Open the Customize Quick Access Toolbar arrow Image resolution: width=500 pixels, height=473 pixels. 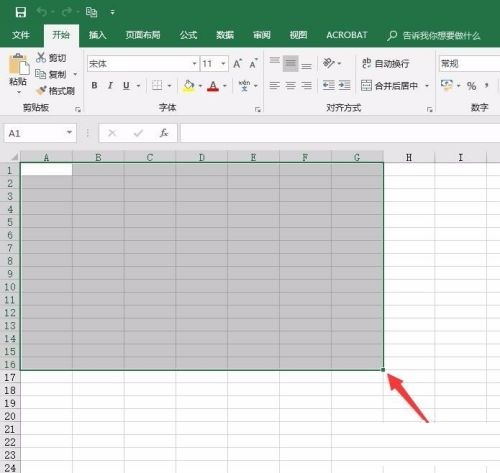pos(113,12)
